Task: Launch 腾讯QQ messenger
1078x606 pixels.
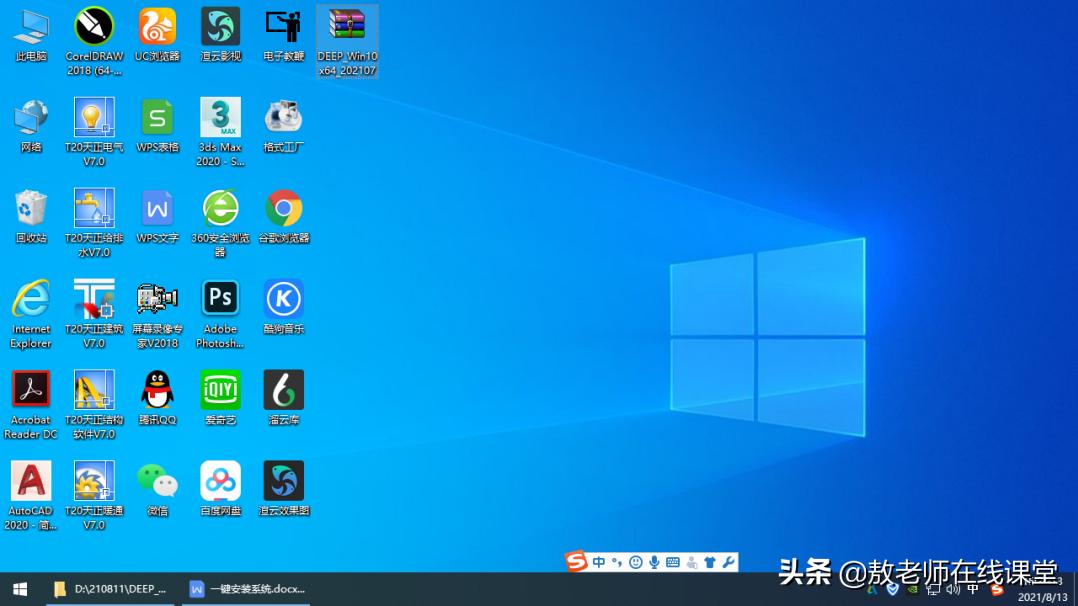Action: pos(157,388)
